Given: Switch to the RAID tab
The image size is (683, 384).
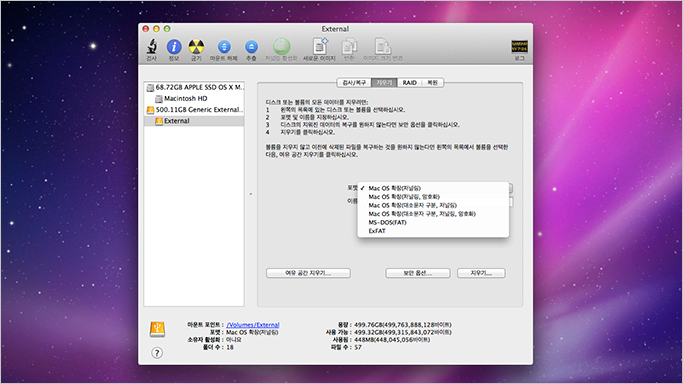Looking at the screenshot, I should tap(409, 83).
